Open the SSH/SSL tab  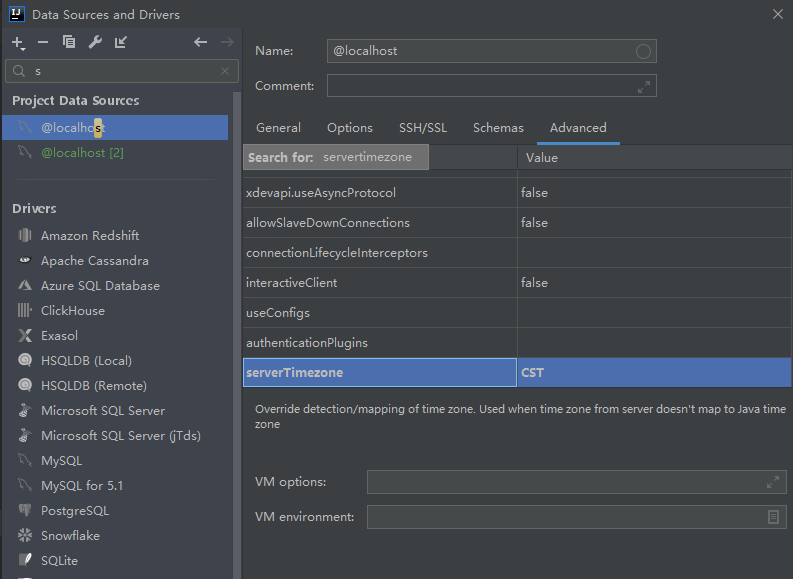[423, 128]
